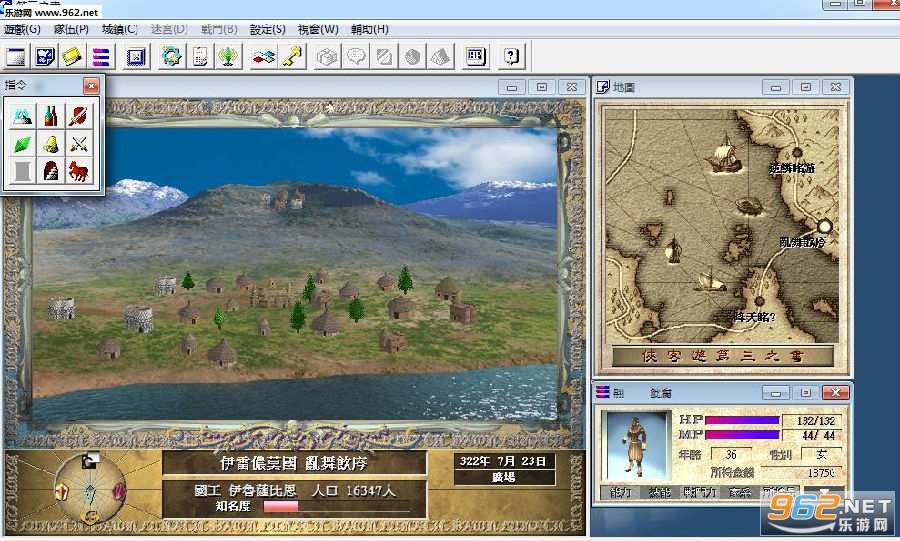900x541 pixels.
Task: Click the pink 知名度 fame bar
Action: pyautogui.click(x=281, y=507)
